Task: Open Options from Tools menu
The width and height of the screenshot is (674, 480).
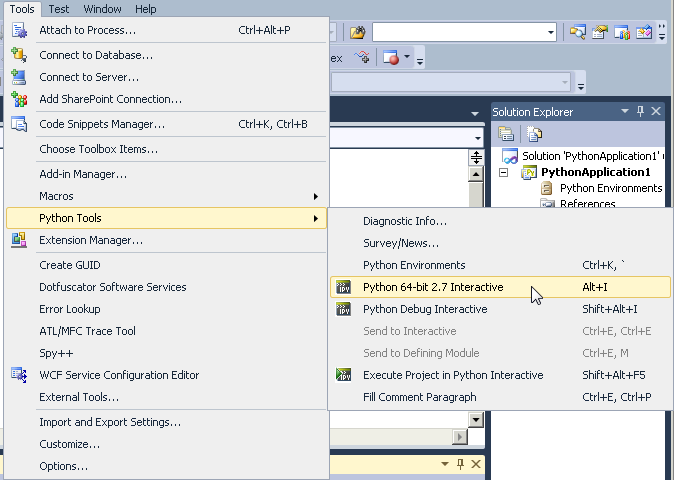Action: pyautogui.click(x=166, y=466)
